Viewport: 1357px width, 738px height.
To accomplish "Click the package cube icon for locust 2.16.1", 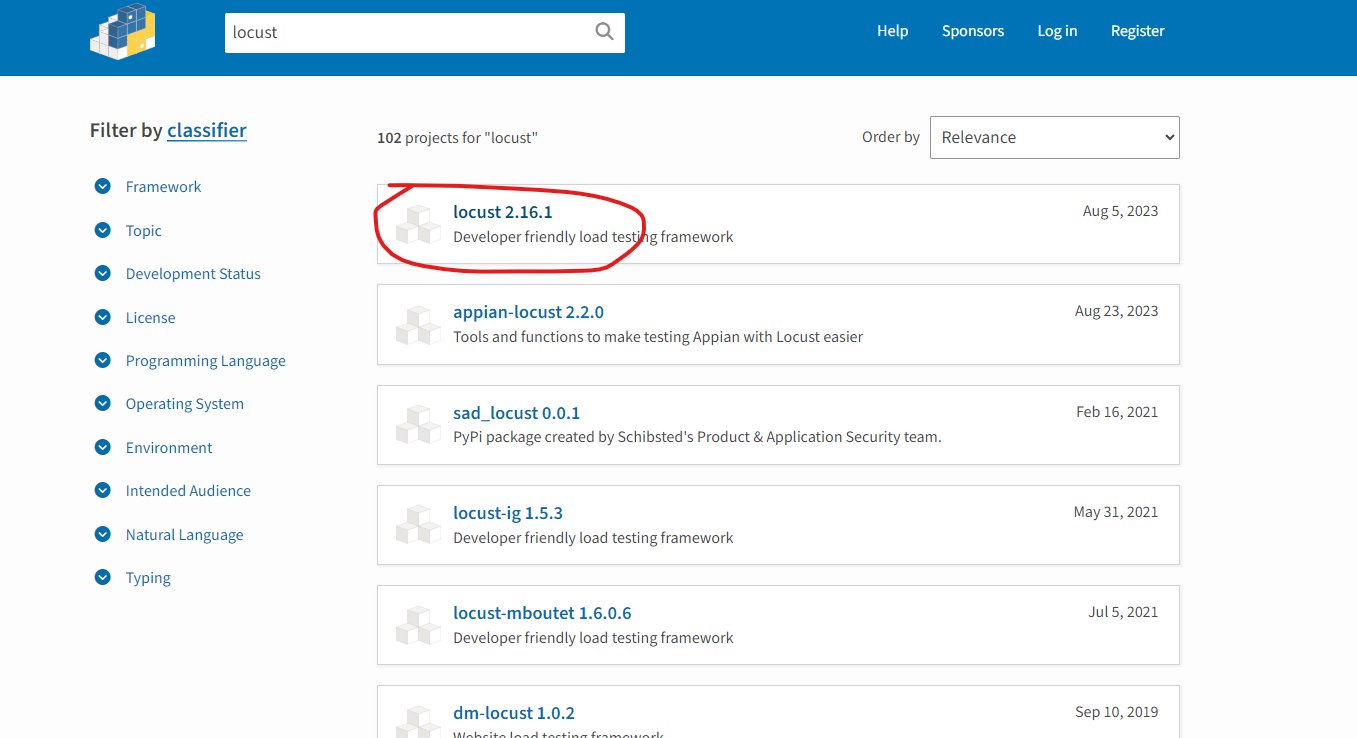I will [418, 225].
